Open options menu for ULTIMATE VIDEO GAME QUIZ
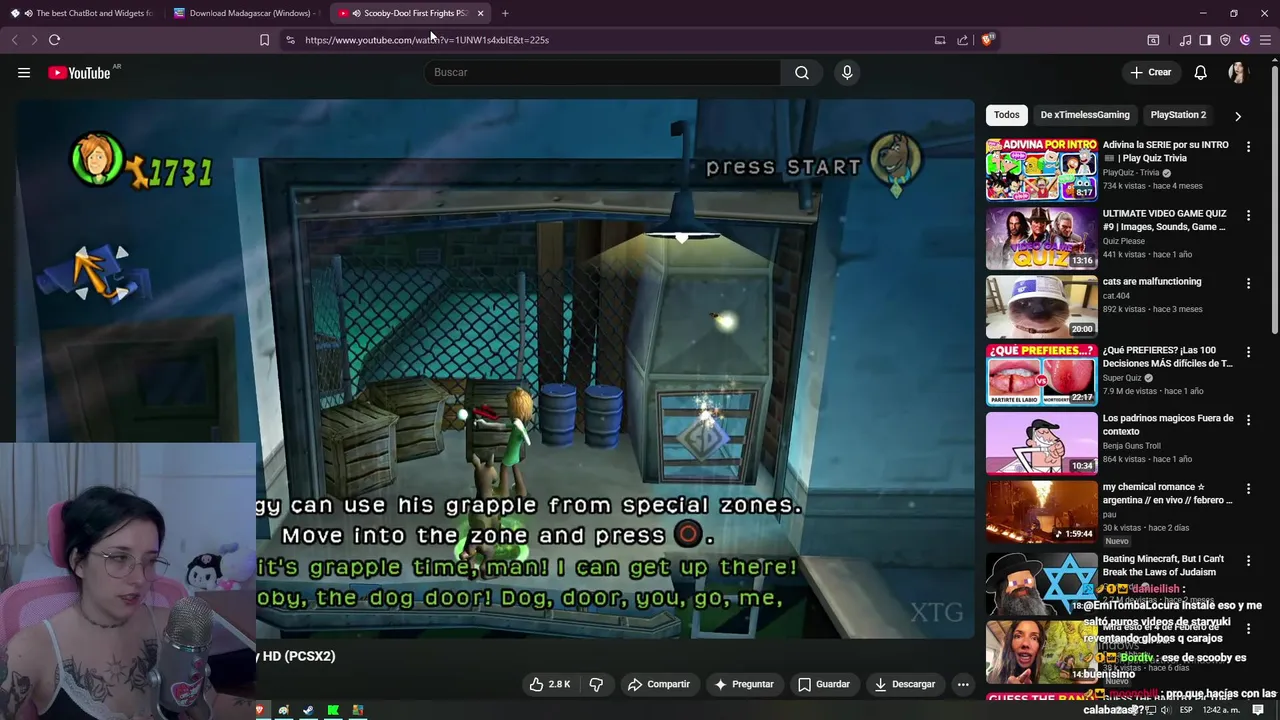The image size is (1280, 720). click(1248, 215)
